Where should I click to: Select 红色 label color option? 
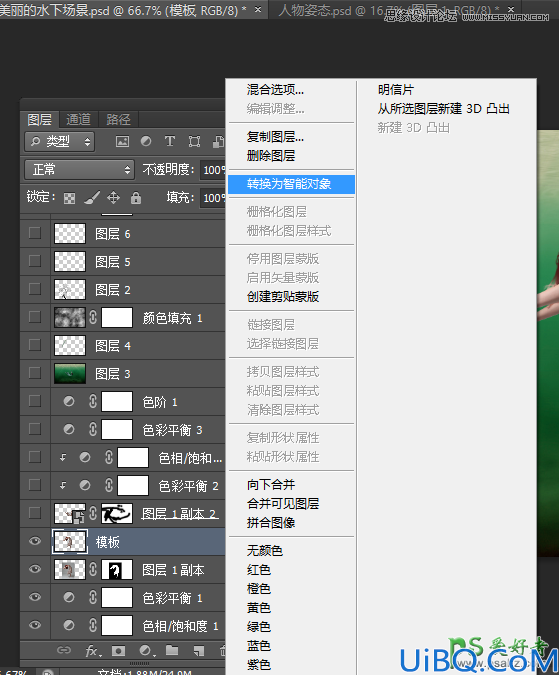(259, 570)
